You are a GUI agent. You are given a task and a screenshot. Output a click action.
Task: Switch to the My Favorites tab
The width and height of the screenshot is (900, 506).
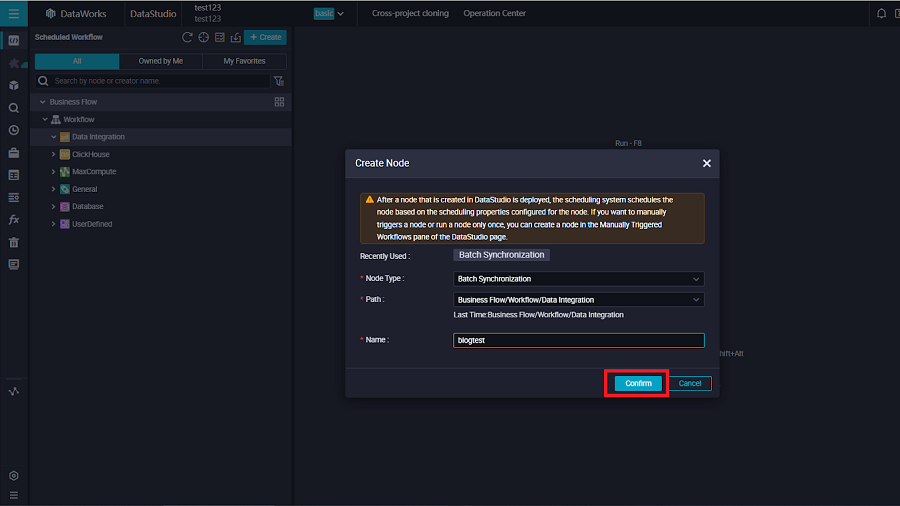244,61
